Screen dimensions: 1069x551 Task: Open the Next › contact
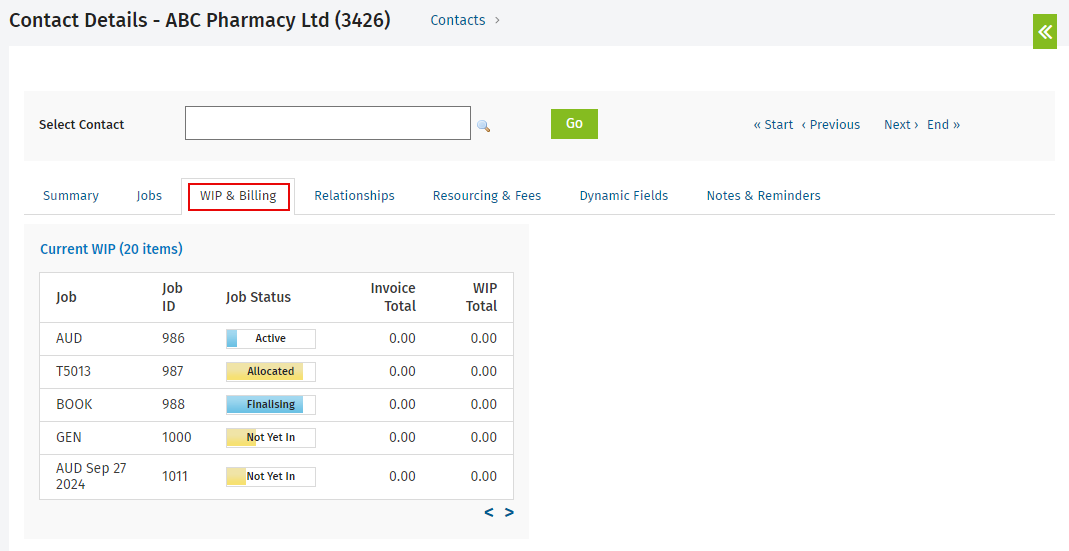901,125
